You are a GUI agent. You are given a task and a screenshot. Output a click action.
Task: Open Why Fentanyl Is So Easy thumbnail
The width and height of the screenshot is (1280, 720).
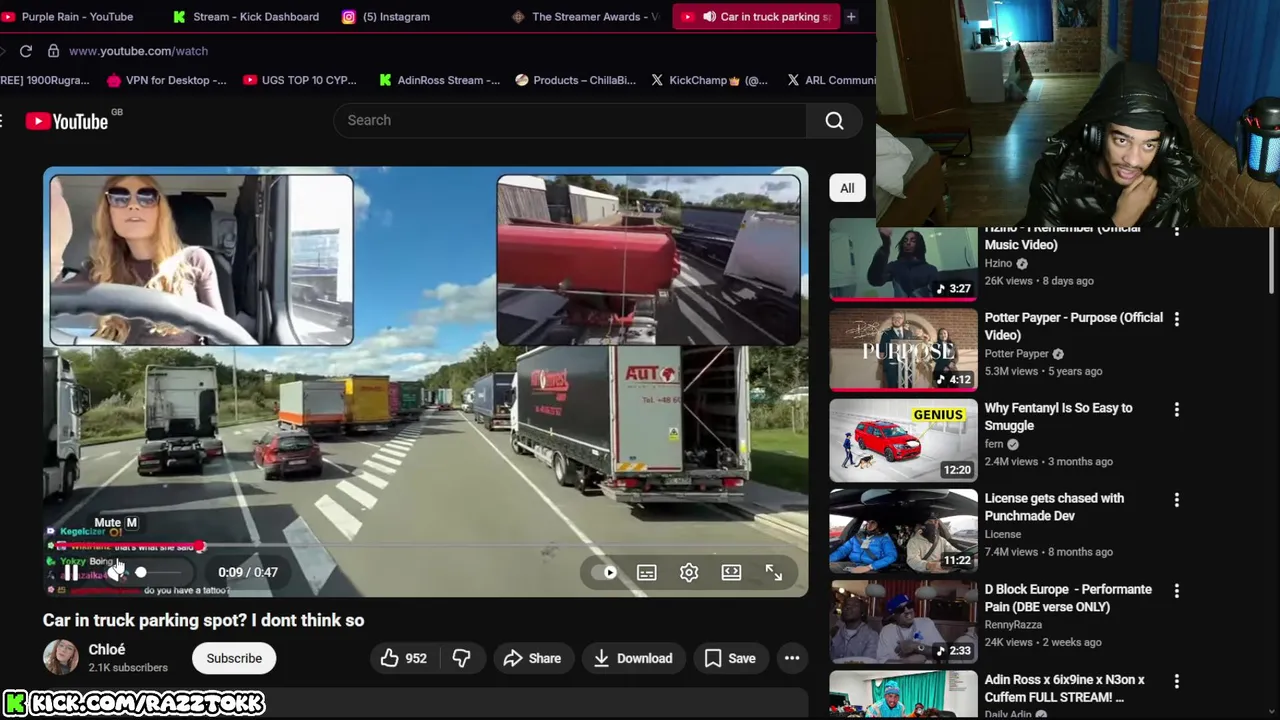tap(903, 440)
